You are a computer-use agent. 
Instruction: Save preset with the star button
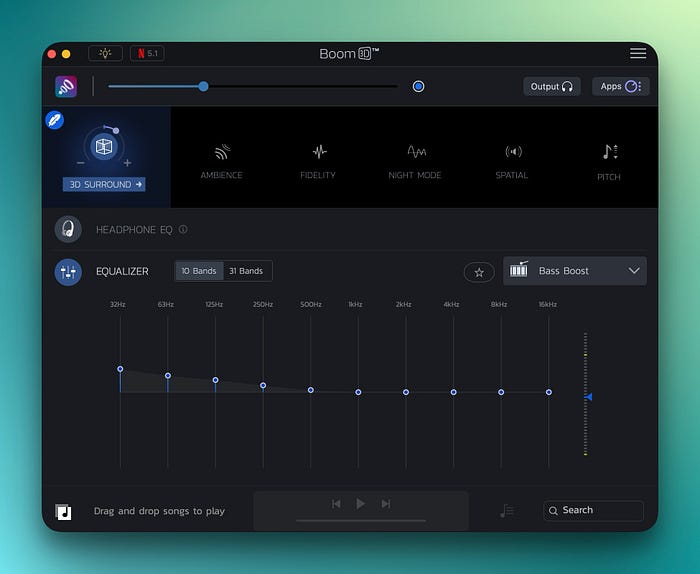(x=479, y=272)
